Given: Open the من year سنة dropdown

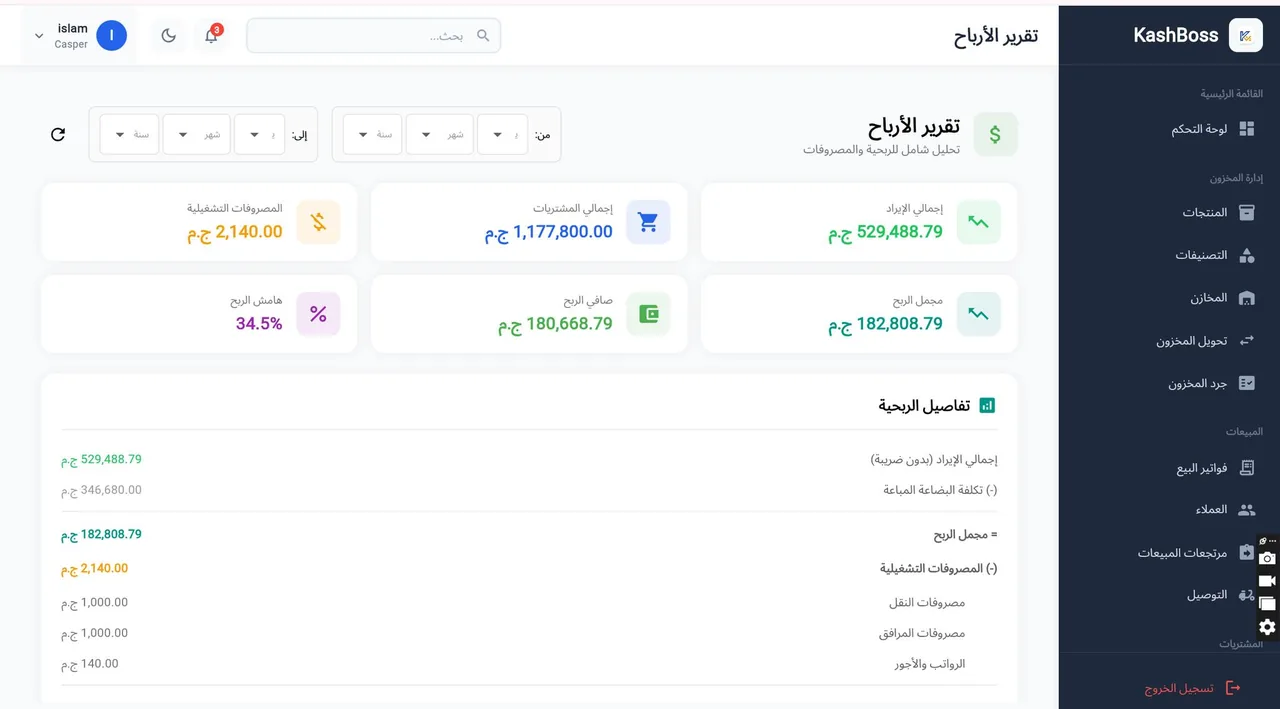Looking at the screenshot, I should pos(373,134).
